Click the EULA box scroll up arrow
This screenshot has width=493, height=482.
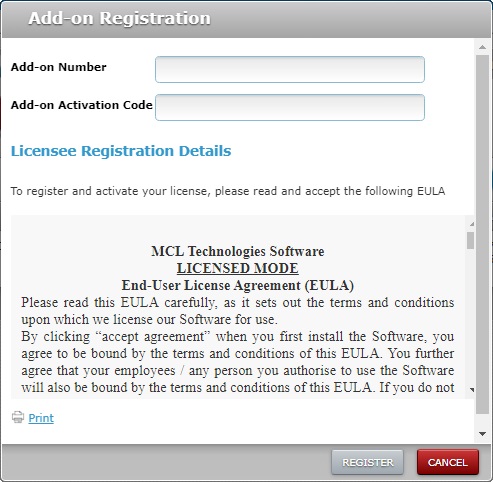pyautogui.click(x=471, y=224)
